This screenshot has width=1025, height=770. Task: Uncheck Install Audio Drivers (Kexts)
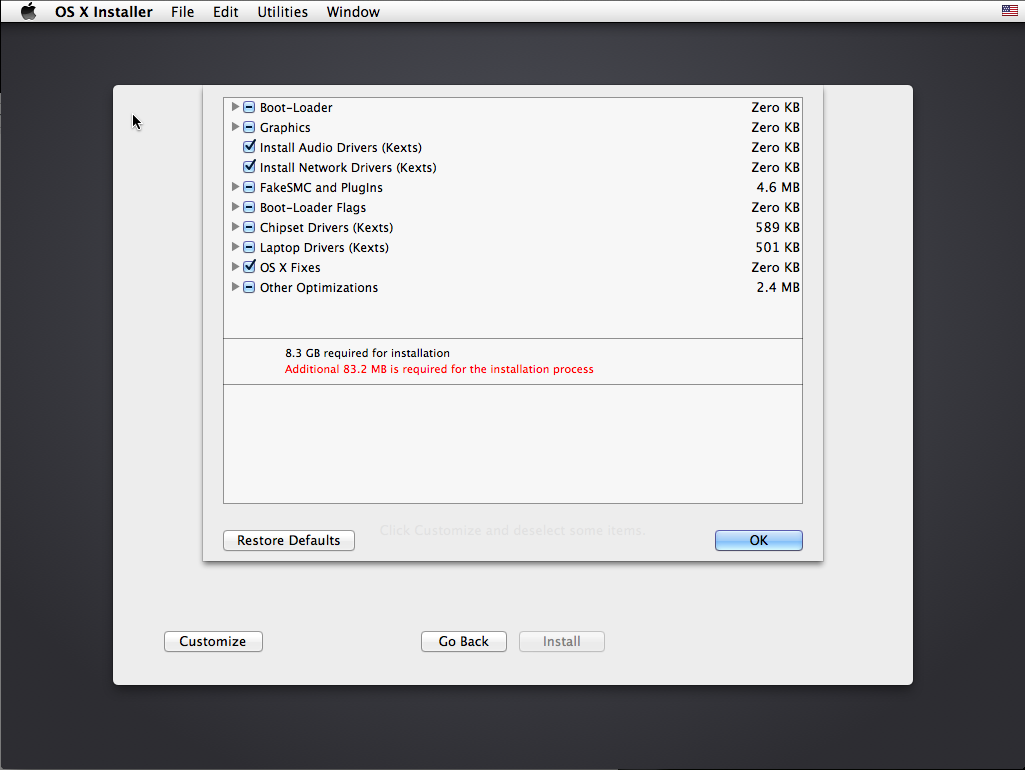pyautogui.click(x=249, y=147)
